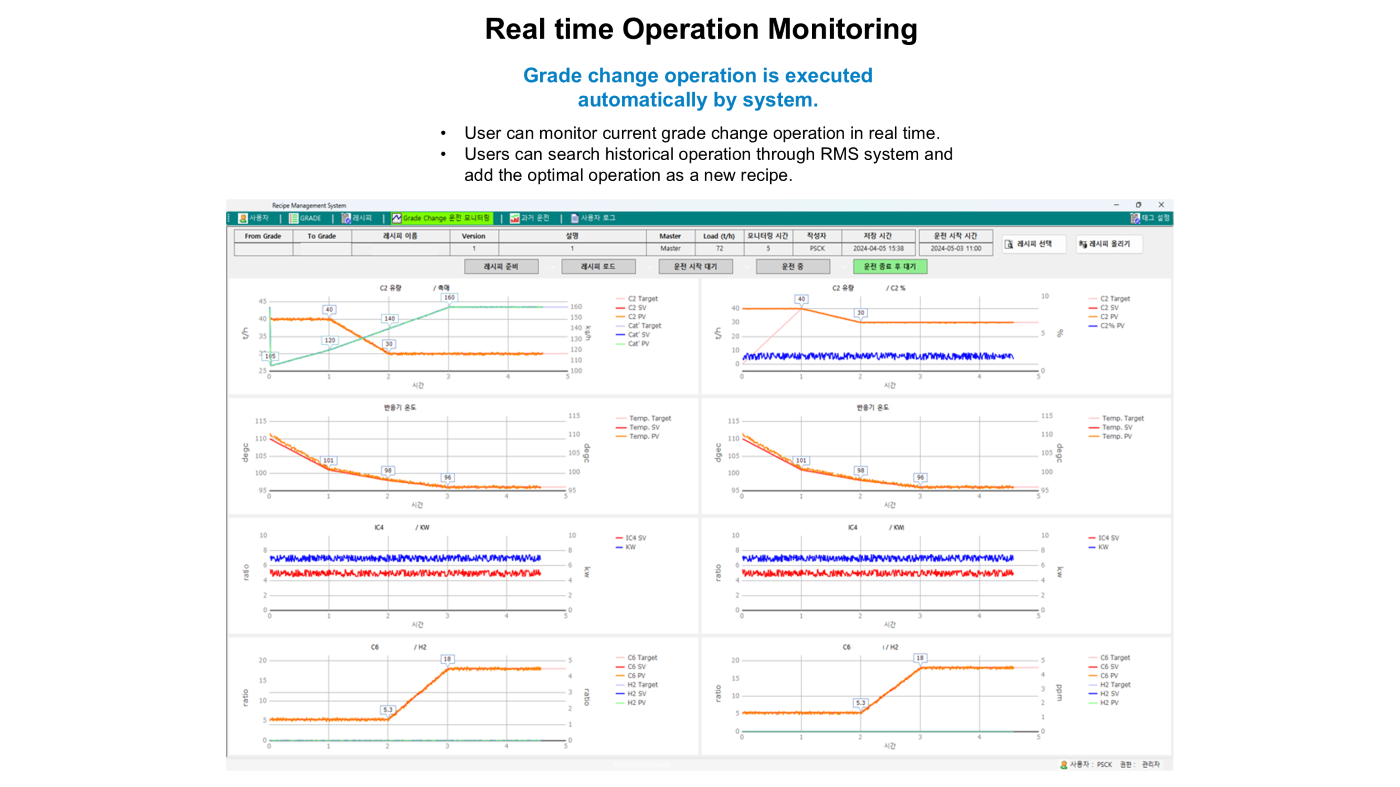Click the green 운전 종료 후 대기 button
Viewport: 1400px width, 787px height.
pyautogui.click(x=890, y=267)
